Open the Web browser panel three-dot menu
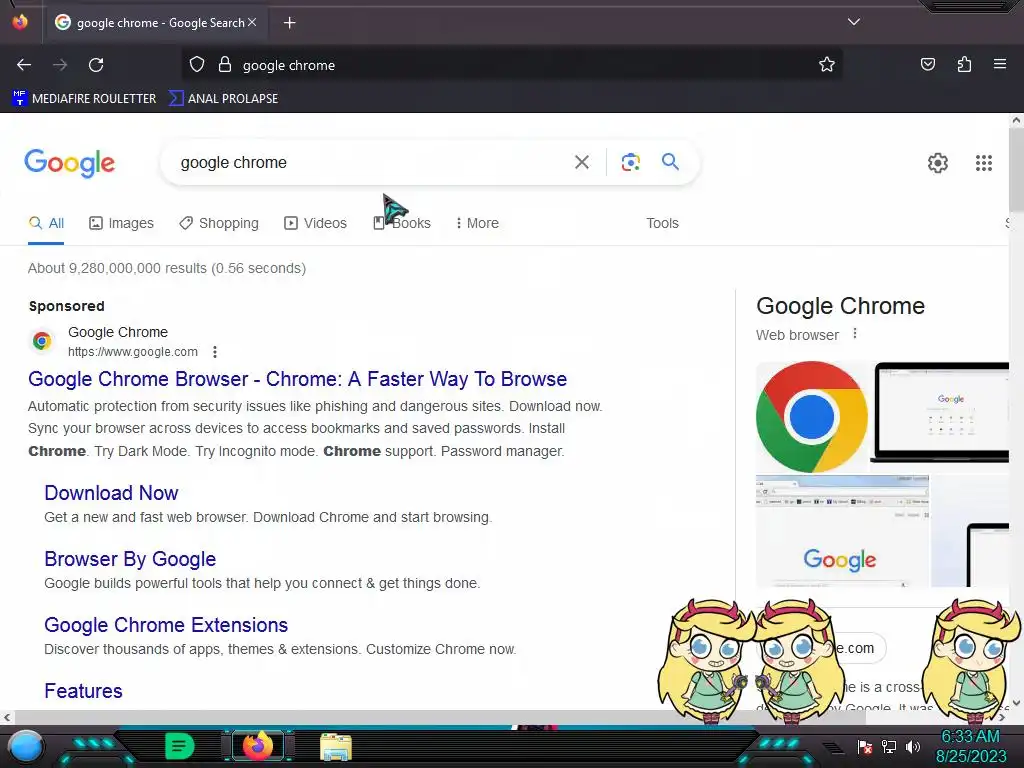Screen dimensions: 1024x768 (x=854, y=334)
